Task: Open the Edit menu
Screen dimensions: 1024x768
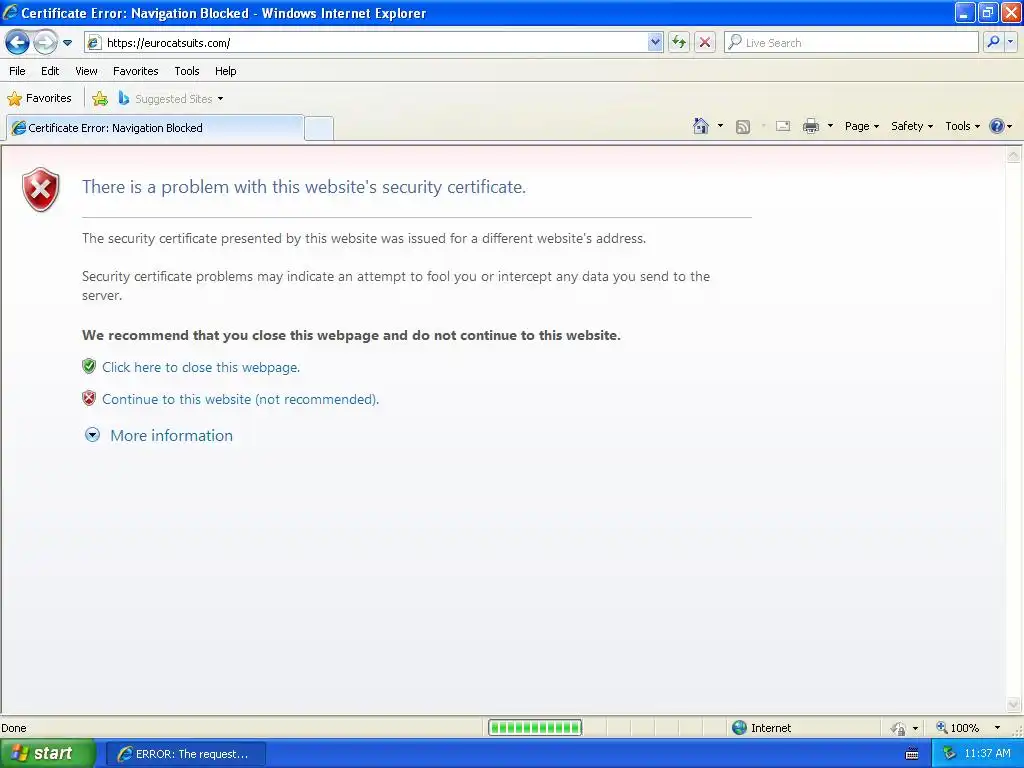Action: [50, 71]
